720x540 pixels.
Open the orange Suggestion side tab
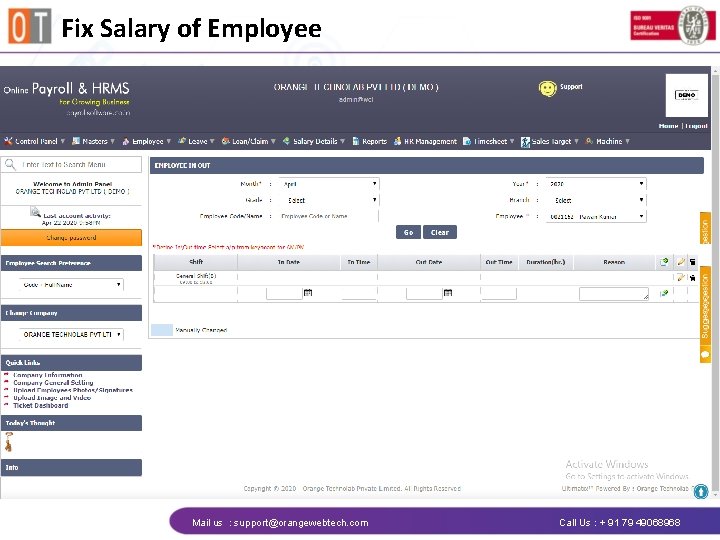click(x=705, y=306)
